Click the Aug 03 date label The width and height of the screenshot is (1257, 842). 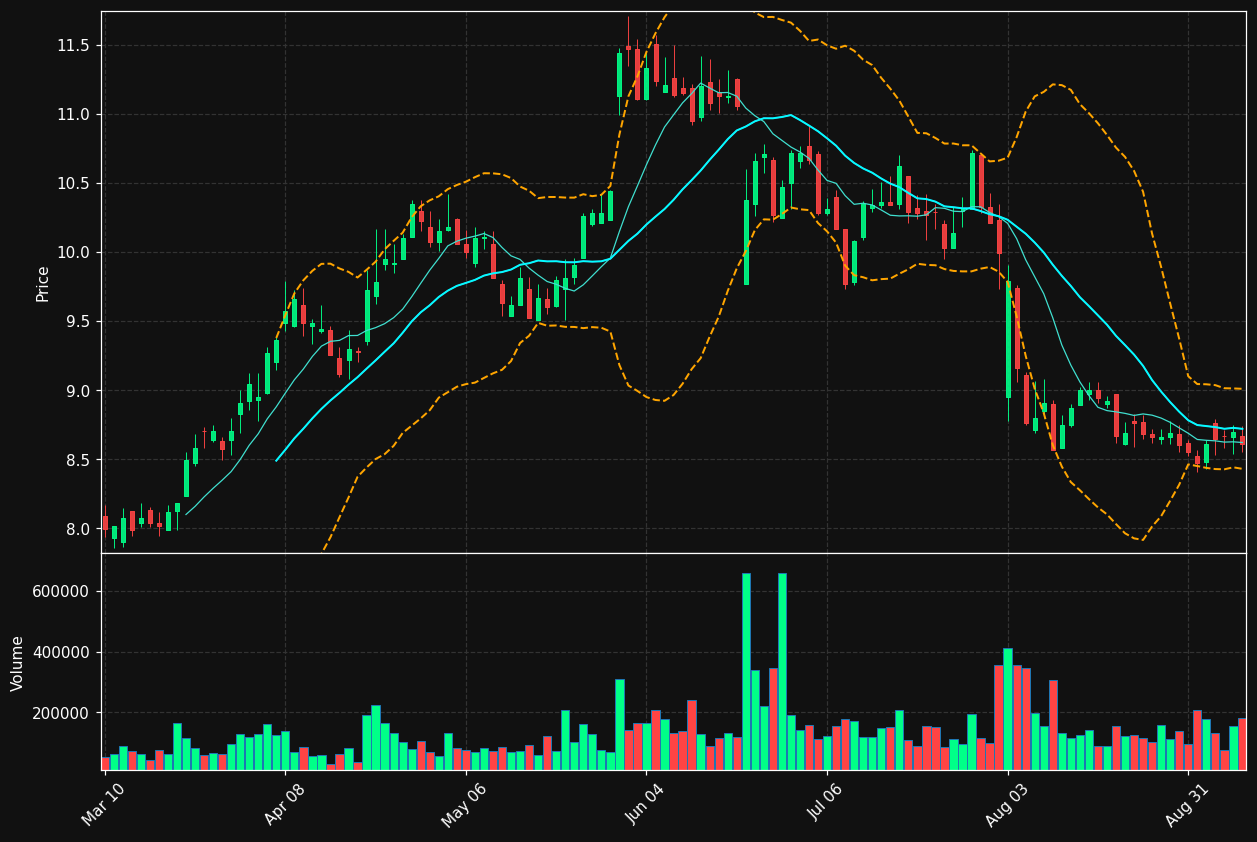tap(1007, 804)
